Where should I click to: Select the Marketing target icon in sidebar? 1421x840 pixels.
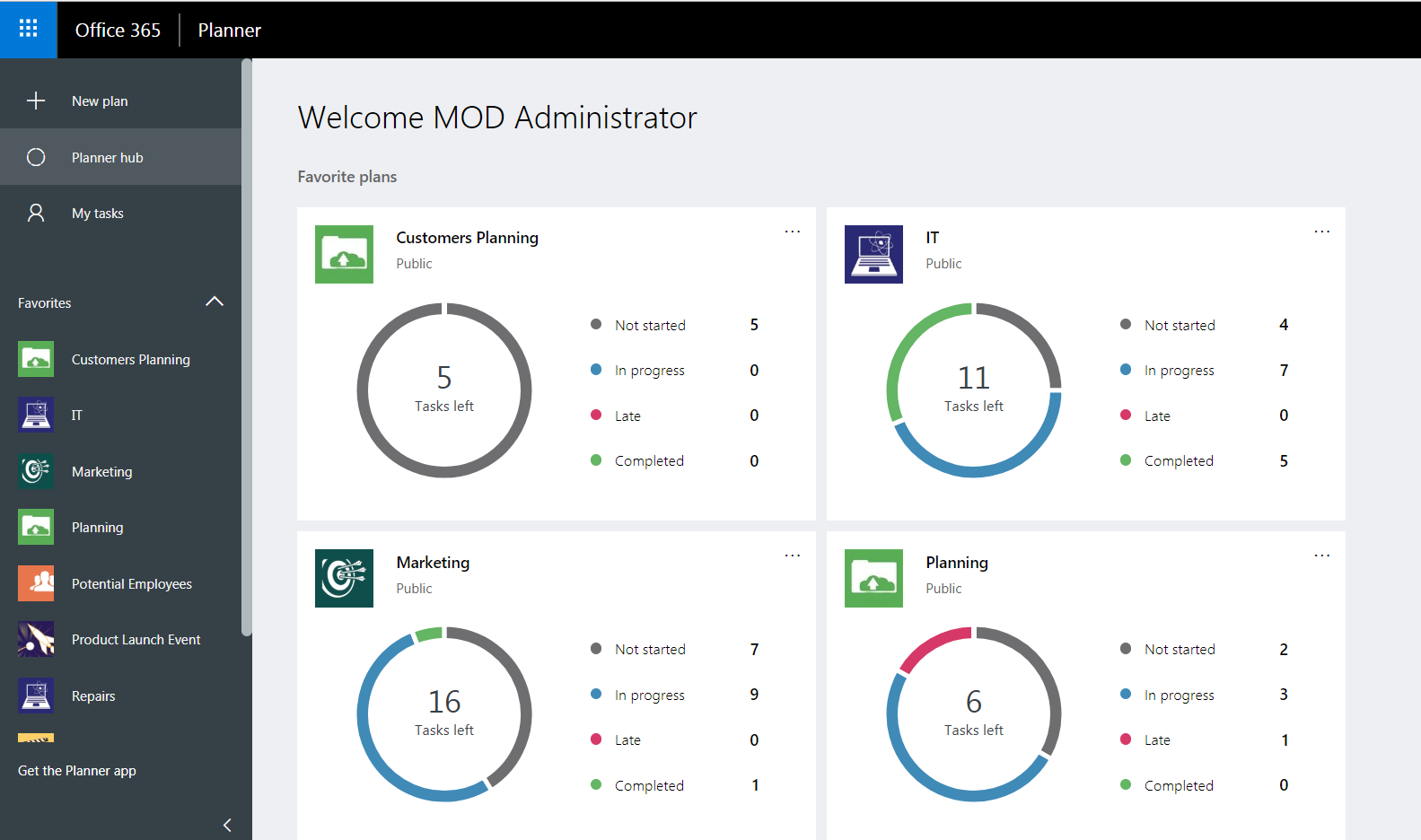coord(36,471)
